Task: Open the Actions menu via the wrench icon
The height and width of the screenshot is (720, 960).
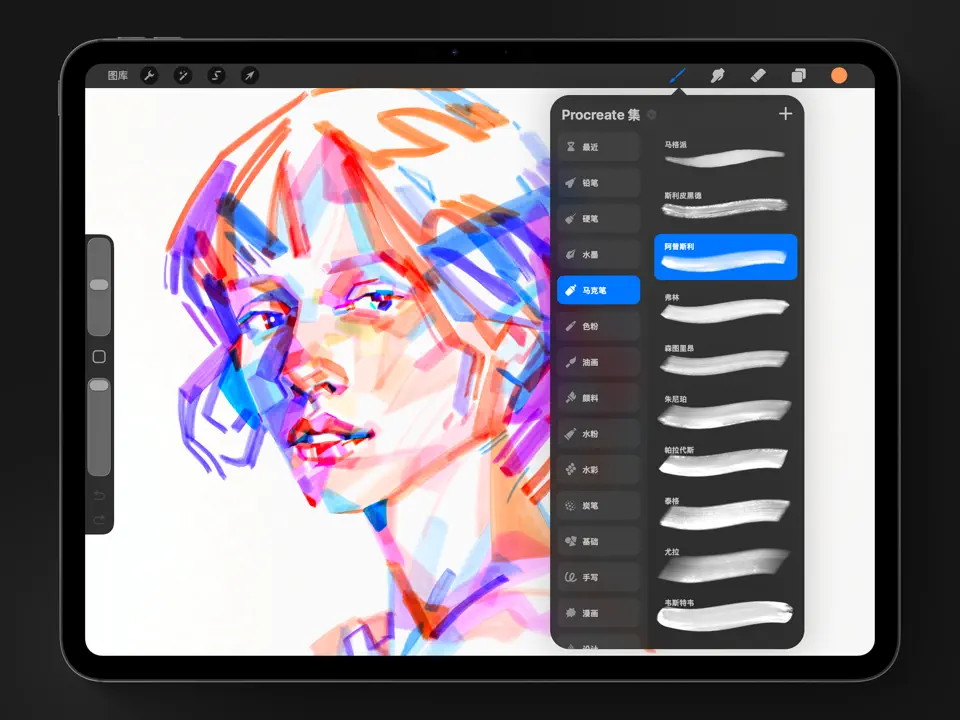Action: pos(150,75)
